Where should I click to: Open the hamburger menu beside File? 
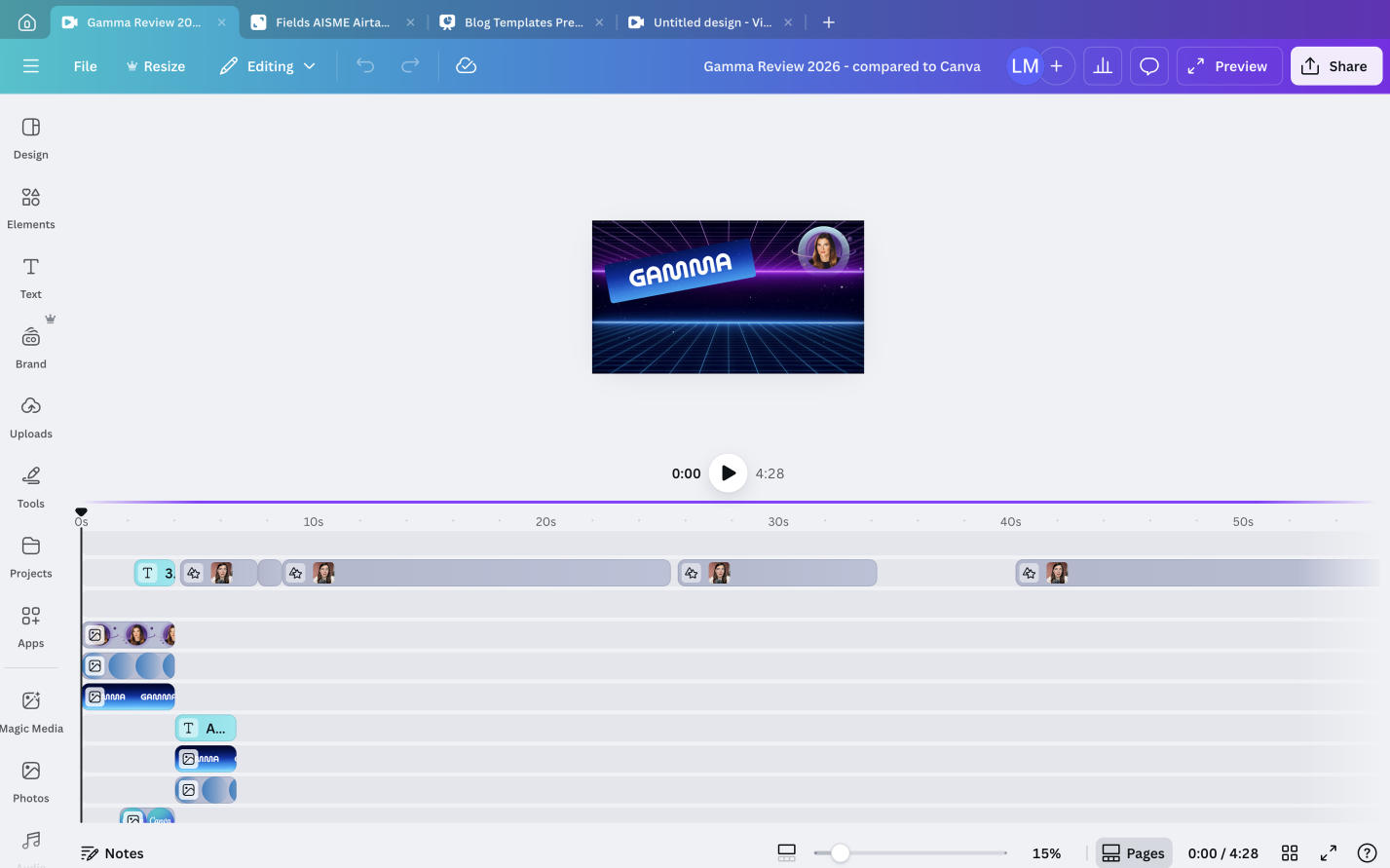click(31, 65)
